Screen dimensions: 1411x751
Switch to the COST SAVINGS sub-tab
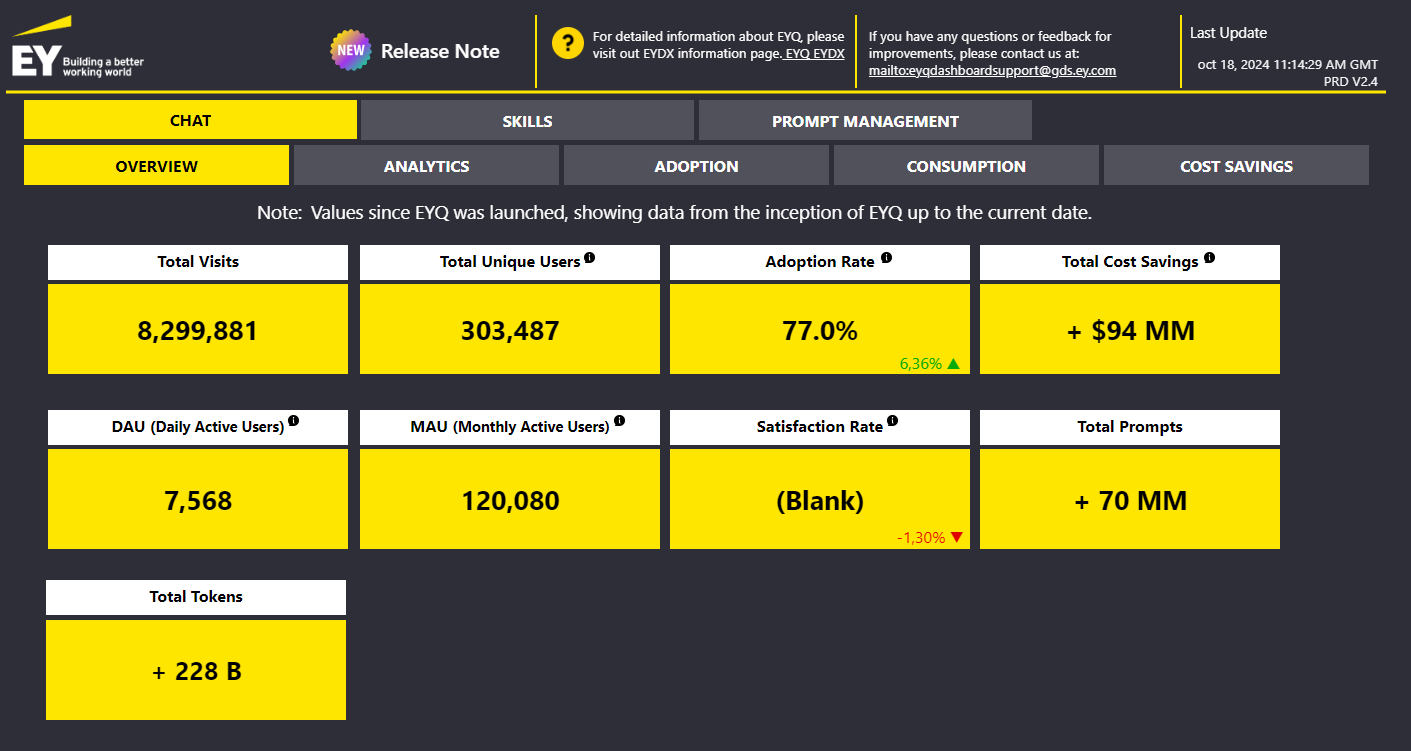[x=1236, y=166]
